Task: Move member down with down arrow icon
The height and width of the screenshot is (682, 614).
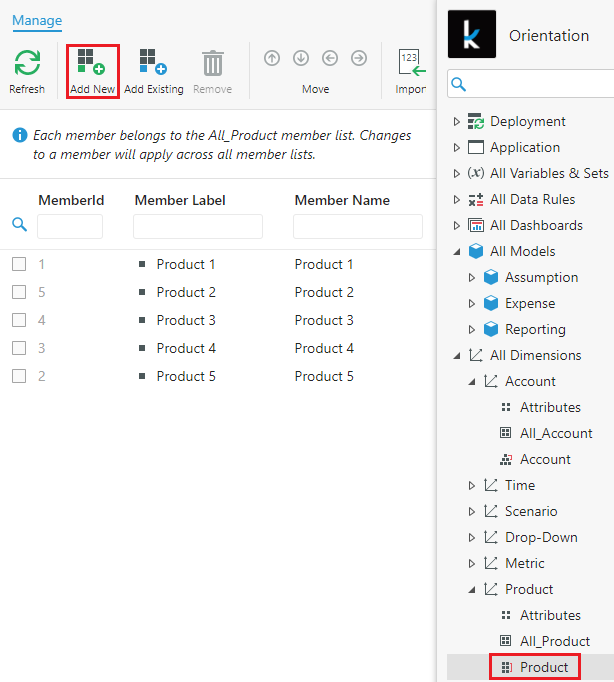Action: point(301,58)
